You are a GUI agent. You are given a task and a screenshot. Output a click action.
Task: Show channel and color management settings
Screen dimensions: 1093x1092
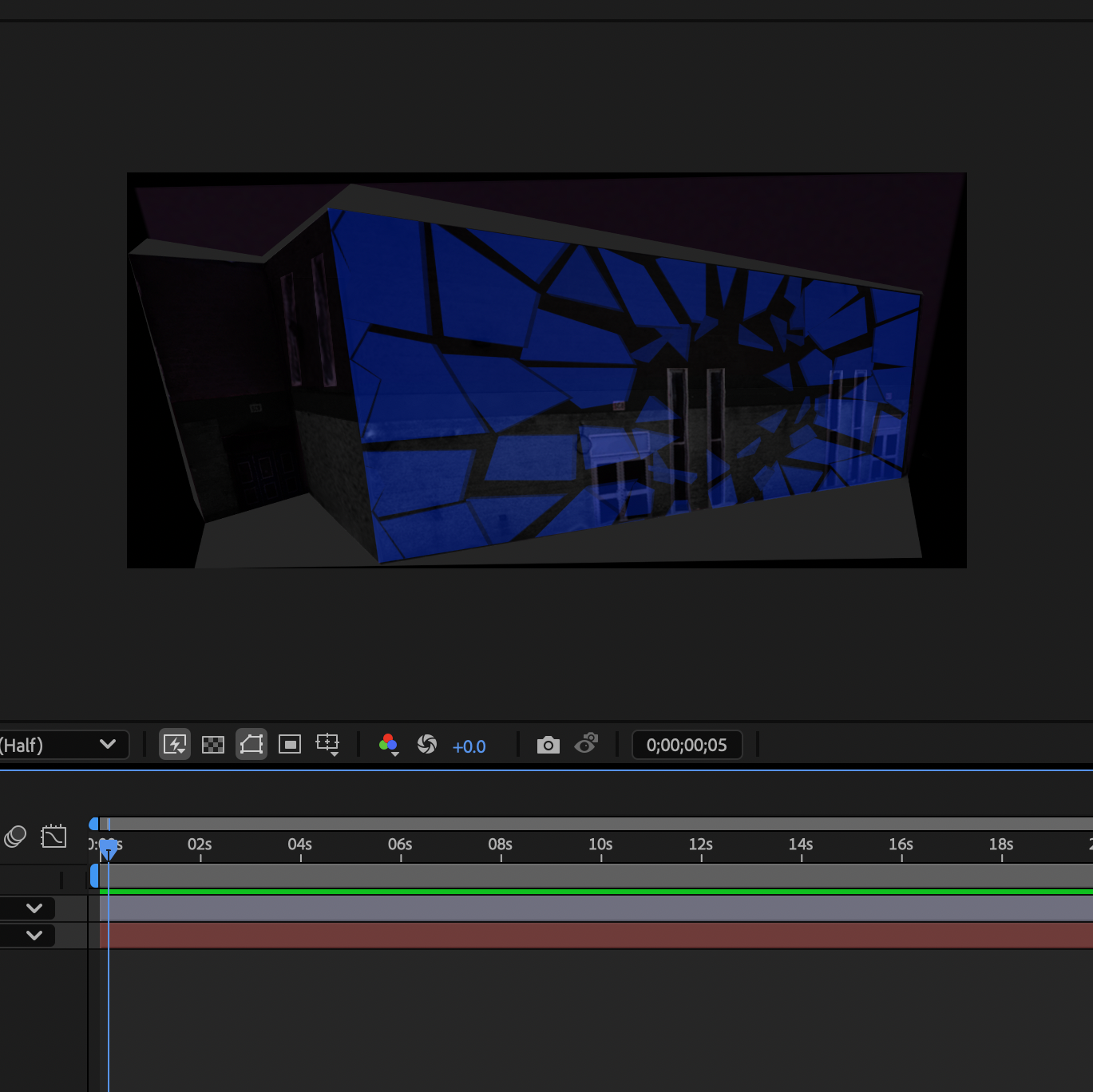(x=389, y=745)
